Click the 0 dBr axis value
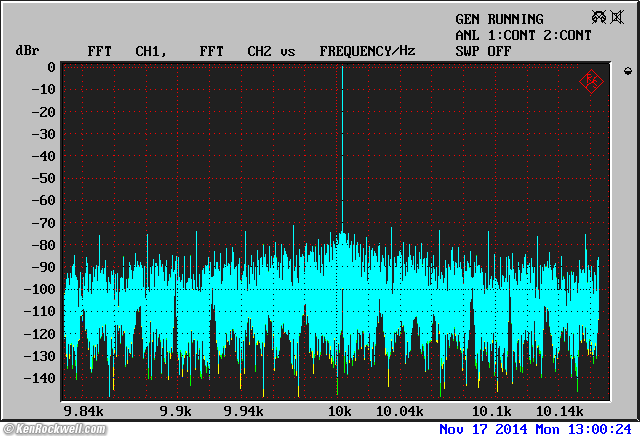 pyautogui.click(x=51, y=67)
